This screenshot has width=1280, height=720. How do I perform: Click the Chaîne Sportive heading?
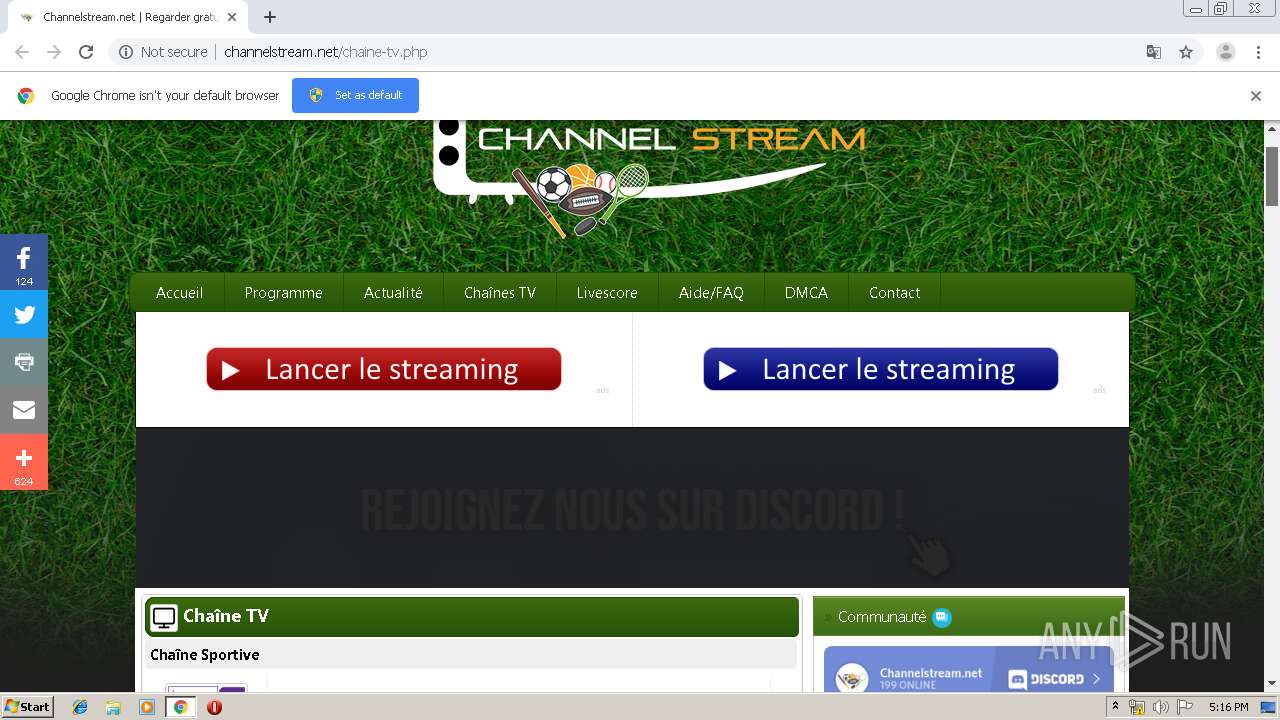click(205, 655)
